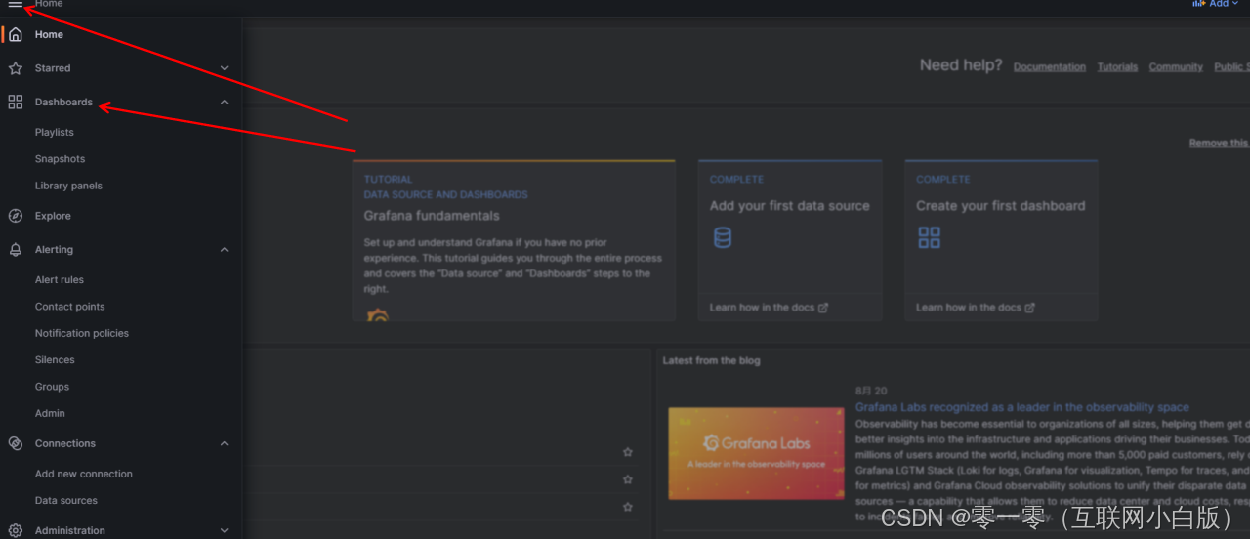Open Home in the sidebar menu

[49, 34]
